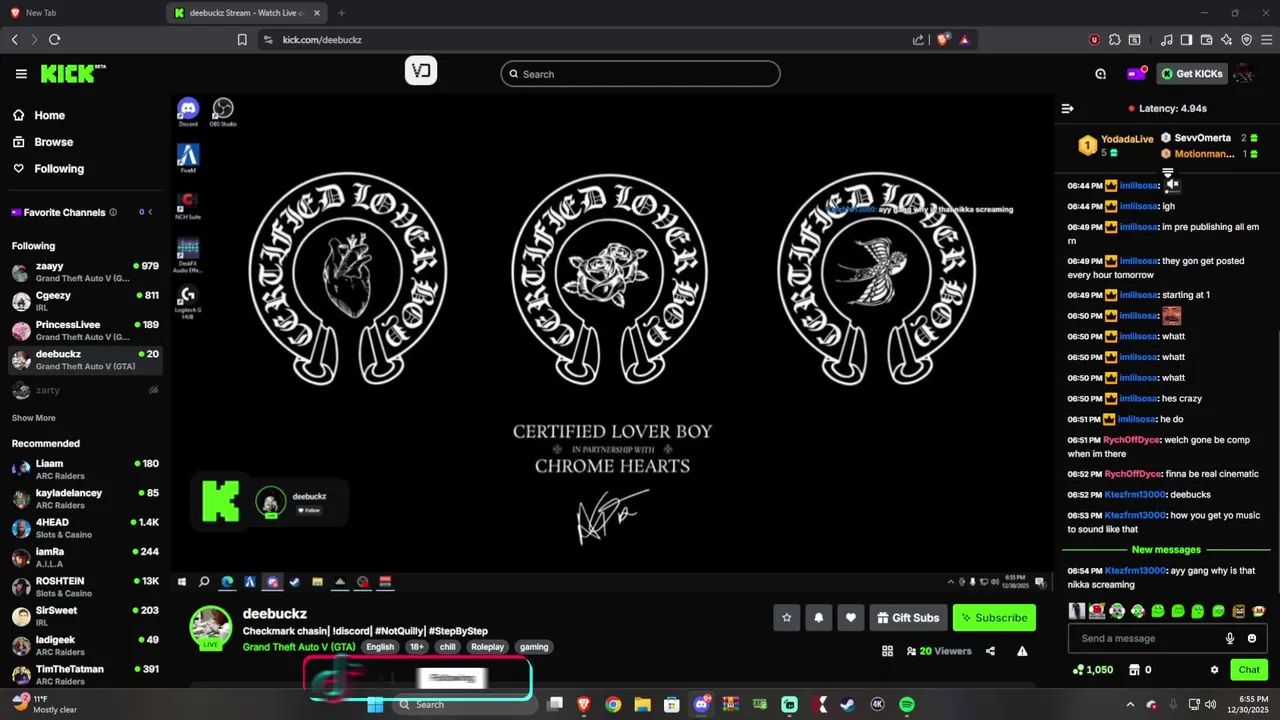Screen dimensions: 1280x720
Task: Open the Kick clips/replay icon in header
Action: [x=1101, y=74]
